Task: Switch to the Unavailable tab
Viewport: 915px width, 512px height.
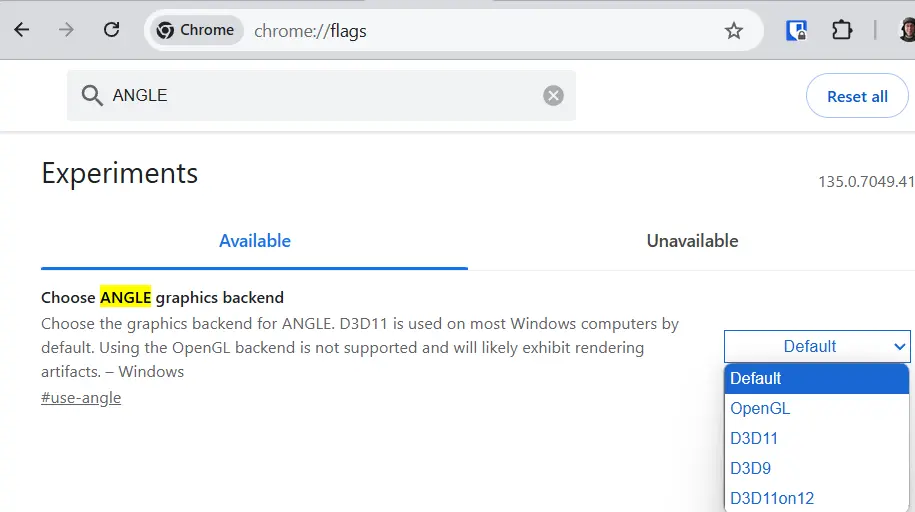Action: tap(692, 241)
